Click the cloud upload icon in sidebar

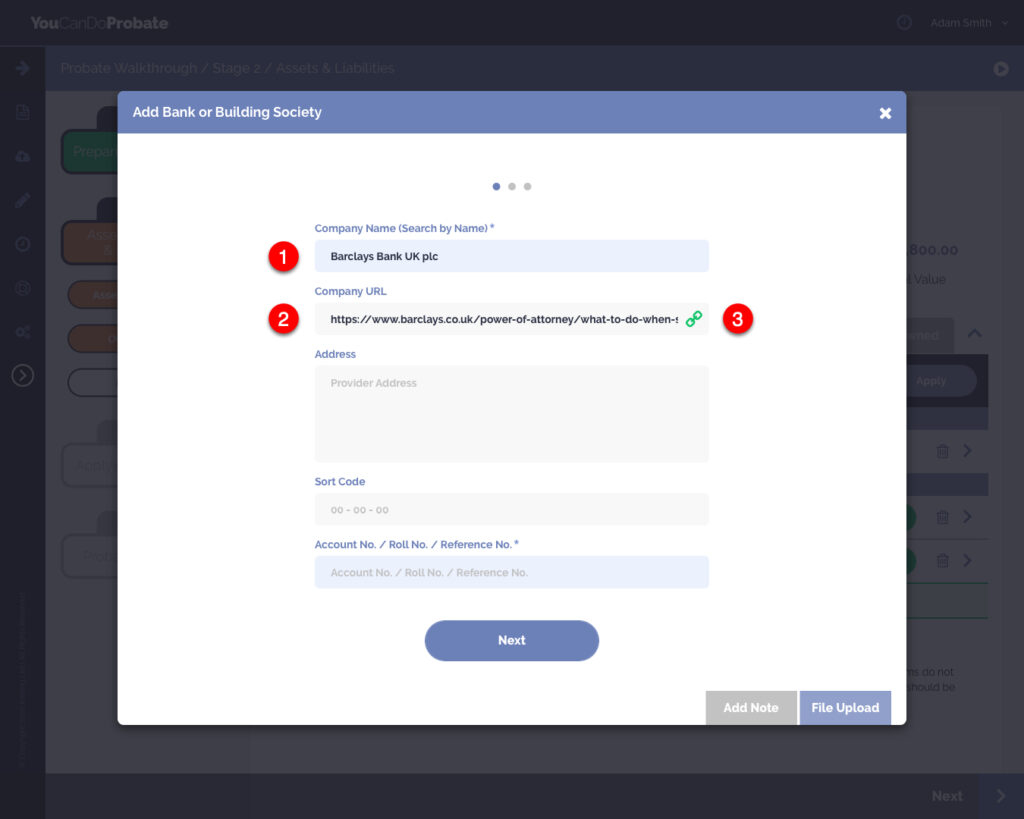pos(23,157)
